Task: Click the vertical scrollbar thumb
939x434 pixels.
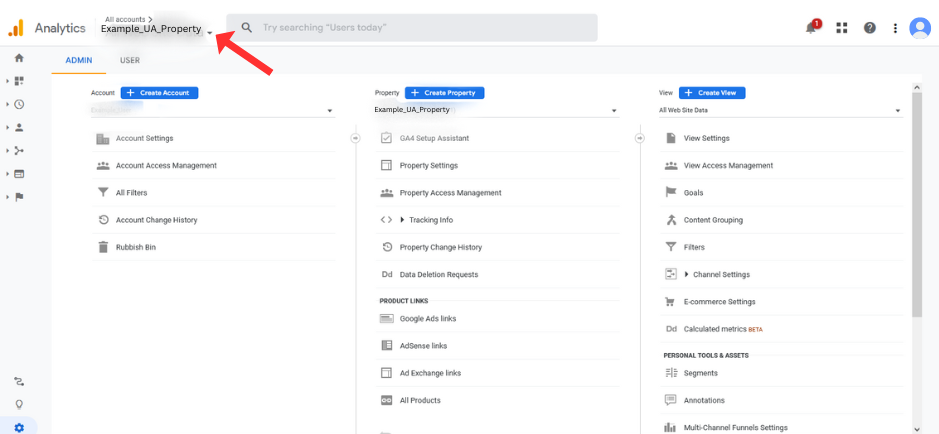Action: (917, 205)
